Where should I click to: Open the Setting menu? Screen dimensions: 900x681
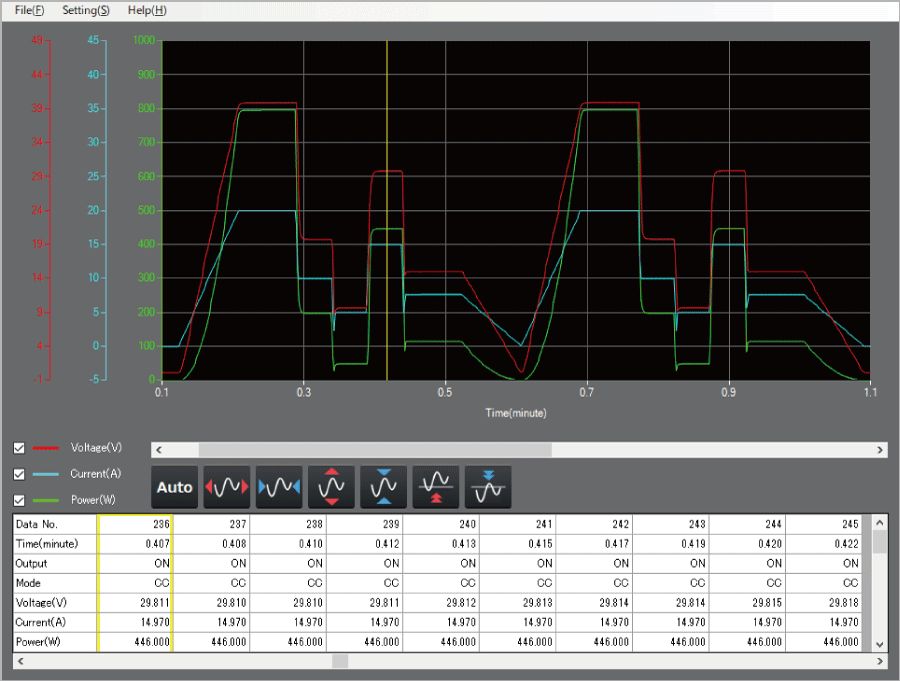coord(86,10)
